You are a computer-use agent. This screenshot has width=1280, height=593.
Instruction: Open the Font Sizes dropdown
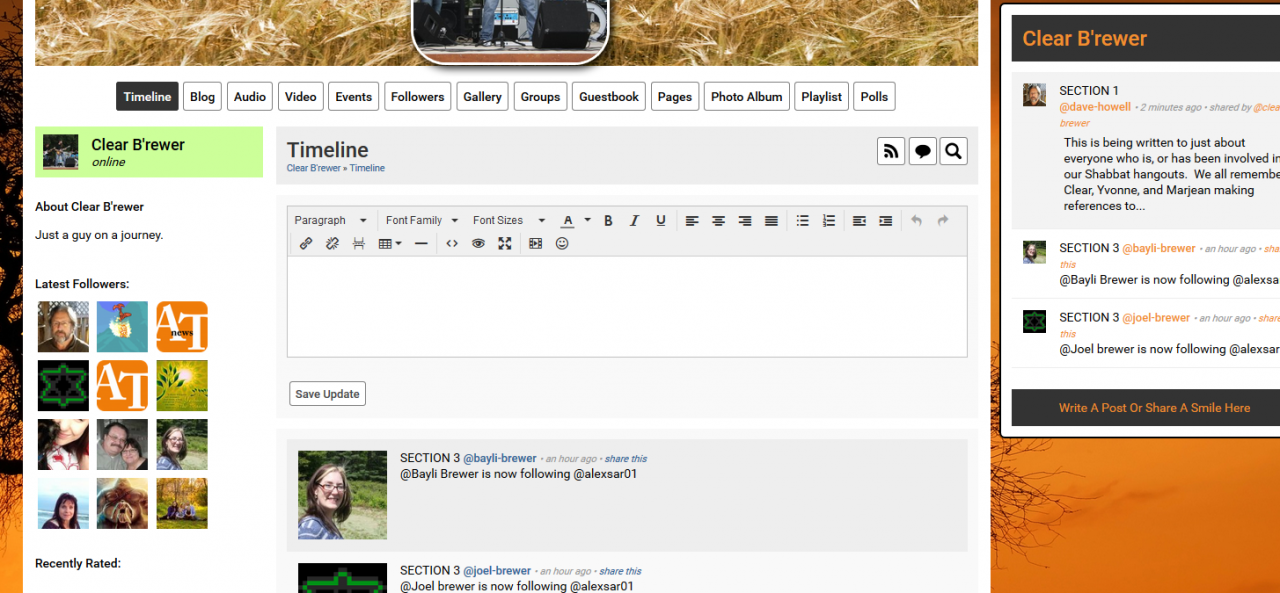click(x=508, y=220)
